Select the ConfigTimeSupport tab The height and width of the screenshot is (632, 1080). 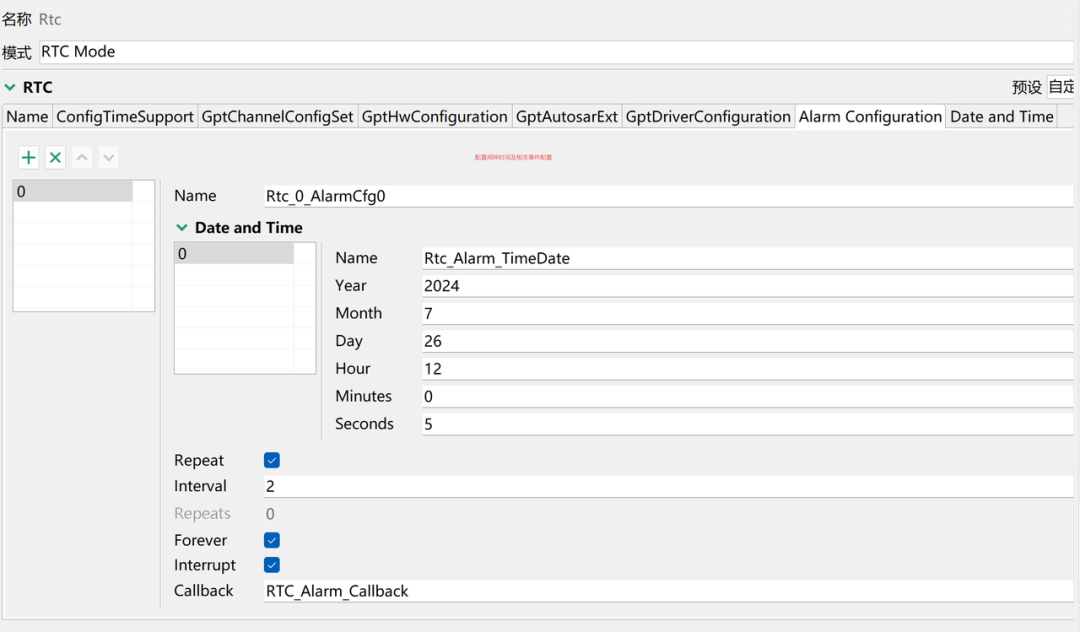pos(125,117)
